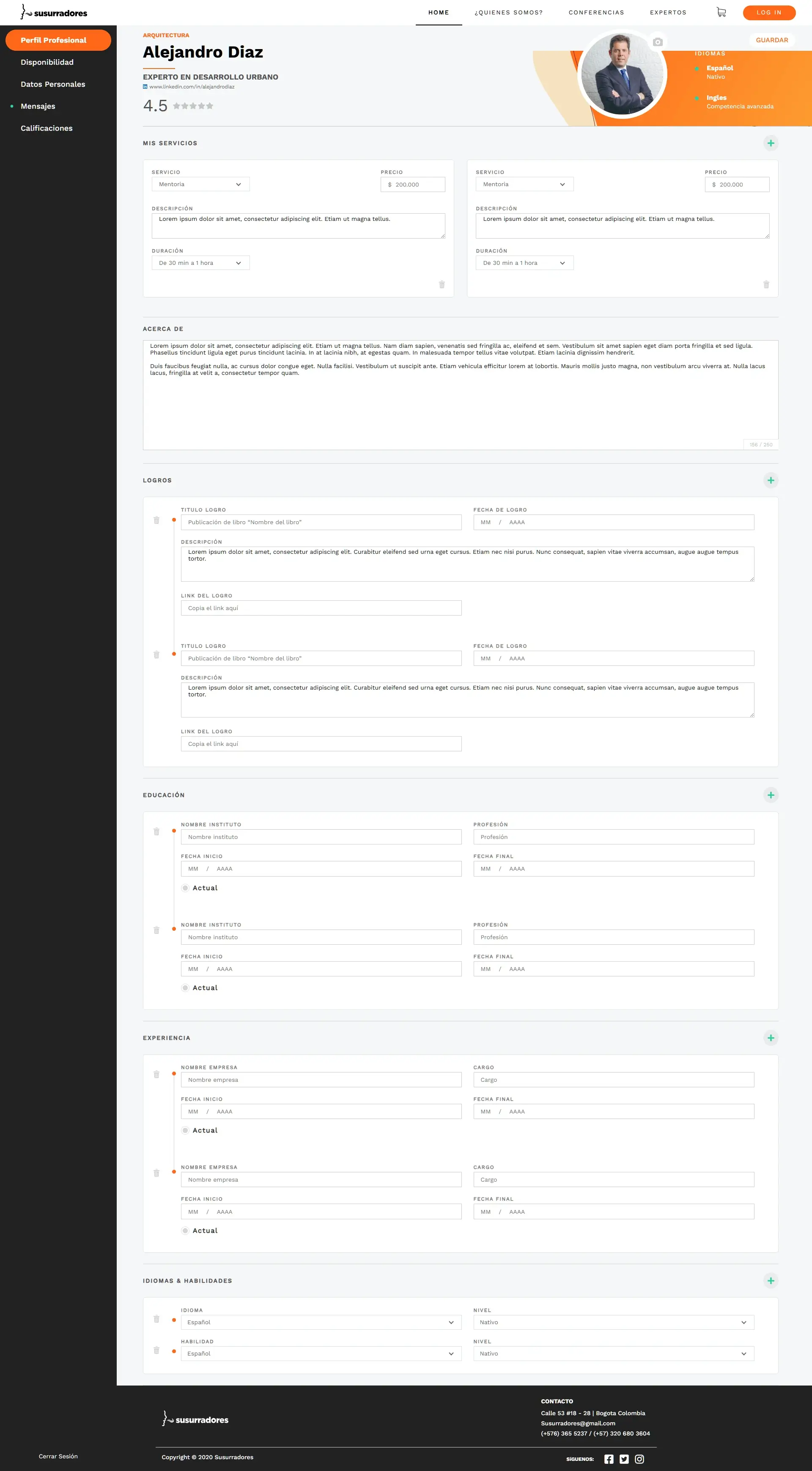Open ¿Quienes Somos? navigation item
Viewport: 812px width, 1471px height.
(x=509, y=13)
